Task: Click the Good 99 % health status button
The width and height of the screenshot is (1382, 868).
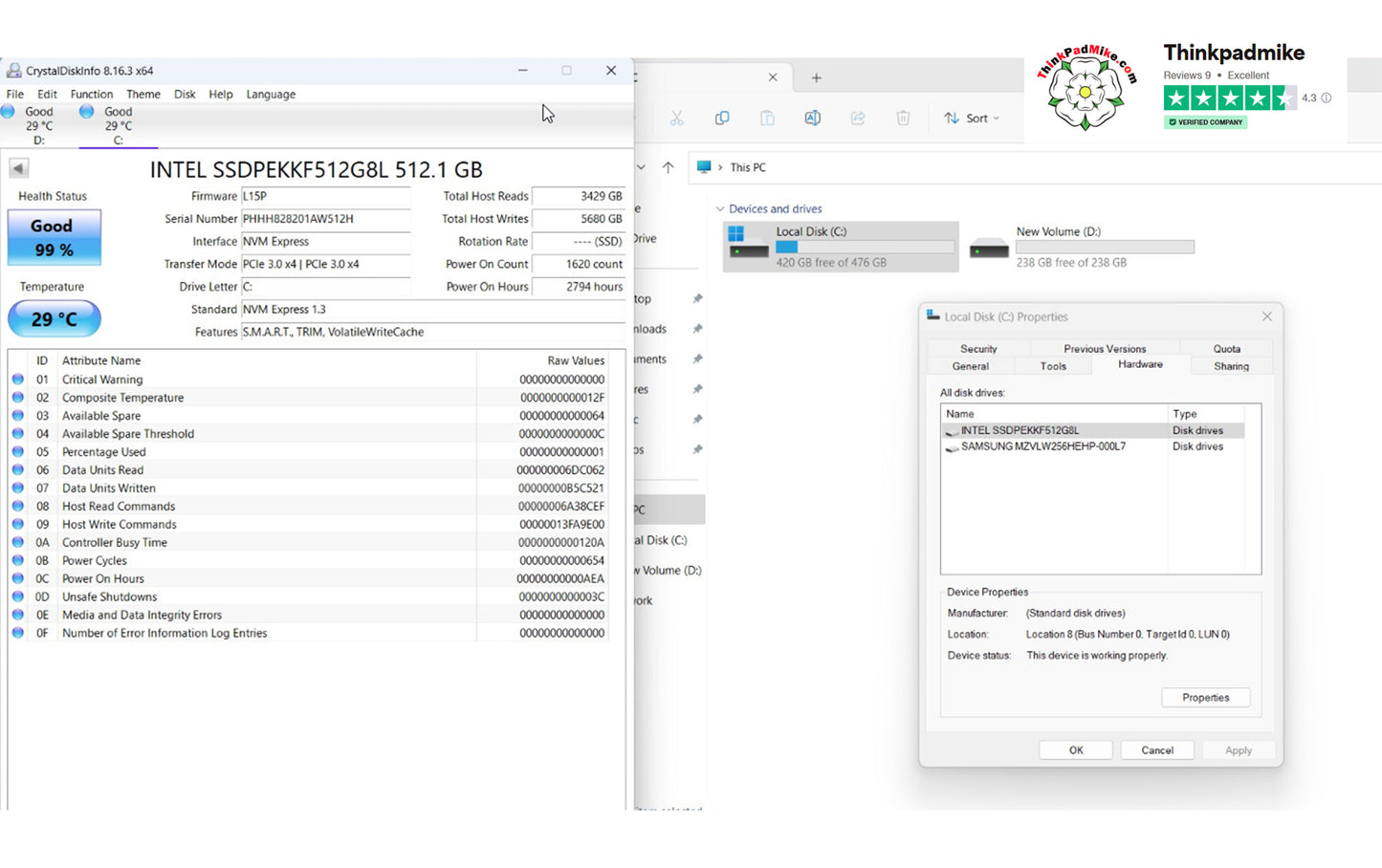Action: point(55,238)
